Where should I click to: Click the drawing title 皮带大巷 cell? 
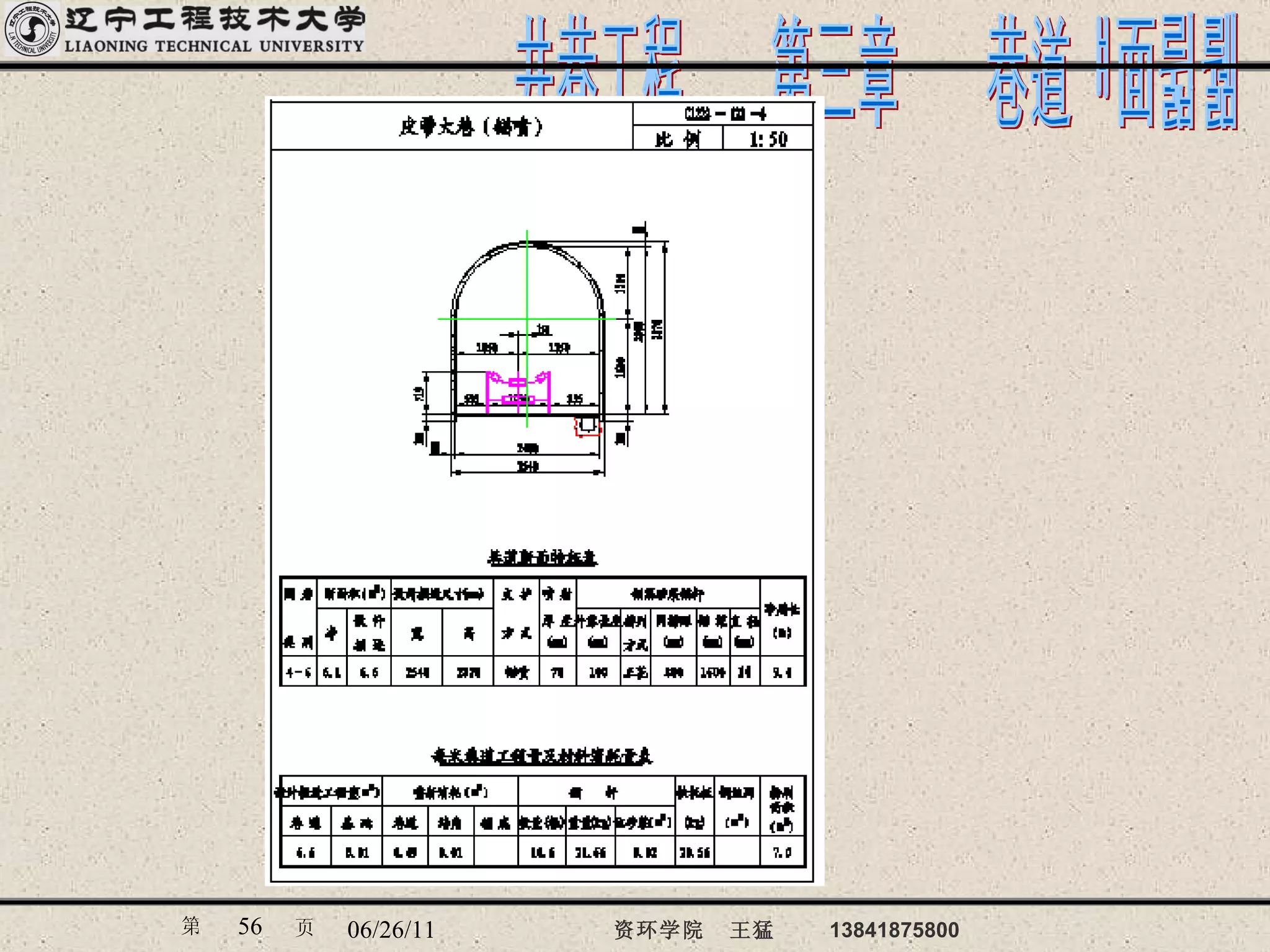[x=470, y=126]
